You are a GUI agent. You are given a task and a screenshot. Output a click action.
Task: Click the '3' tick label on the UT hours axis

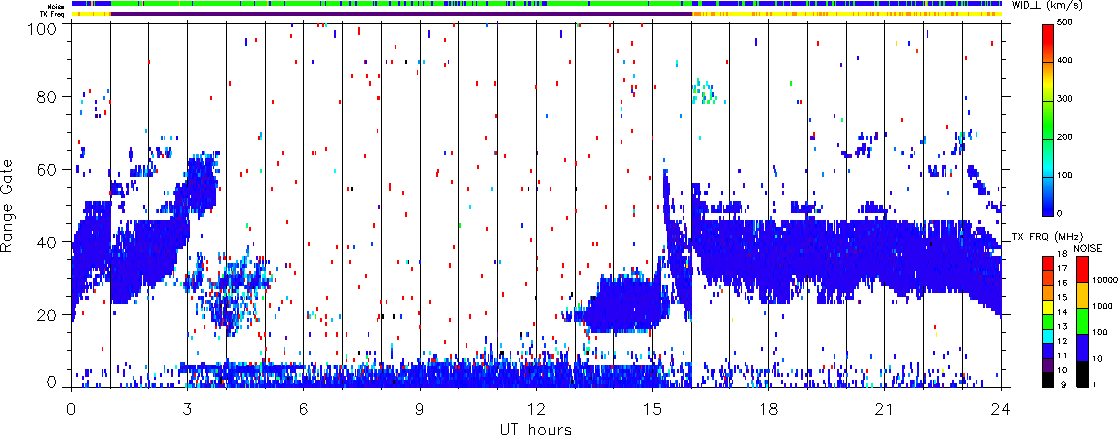188,407
